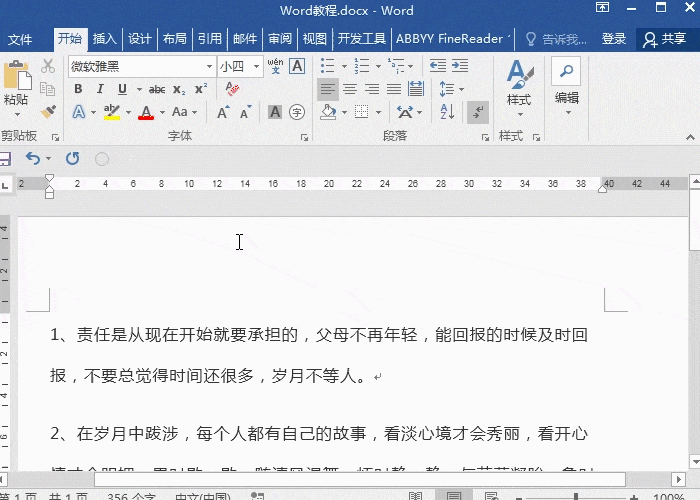Viewport: 700px width, 500px height.
Task: Apply red font color
Action: pos(146,112)
